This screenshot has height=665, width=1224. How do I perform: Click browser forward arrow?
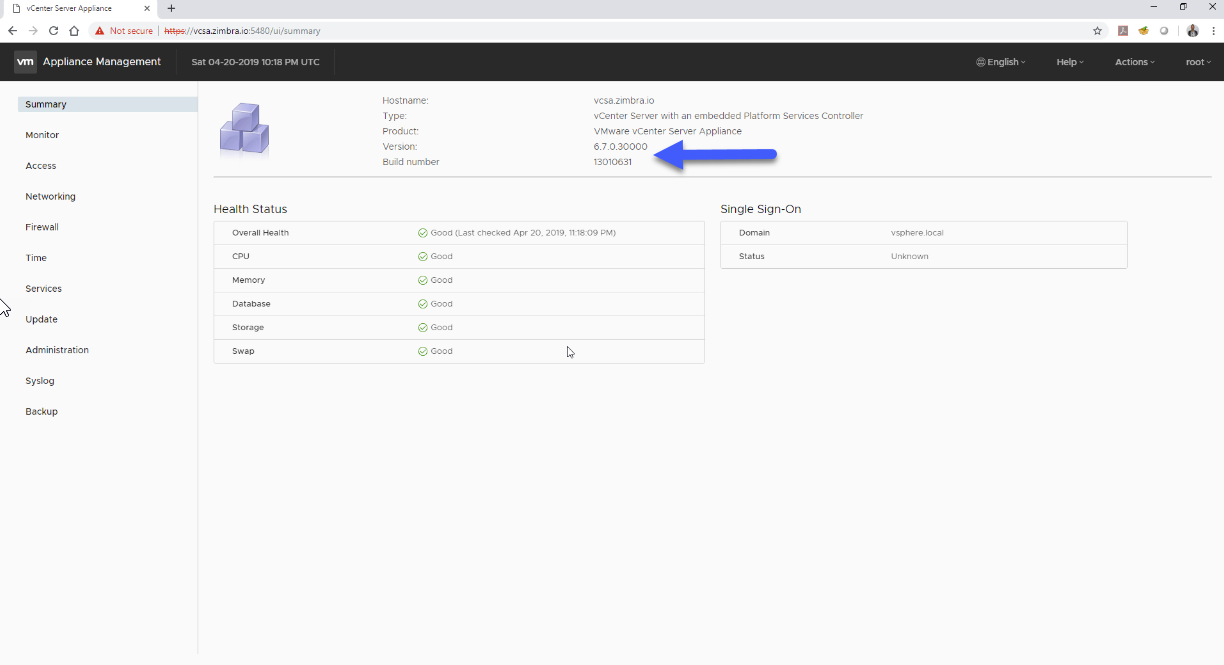[33, 31]
